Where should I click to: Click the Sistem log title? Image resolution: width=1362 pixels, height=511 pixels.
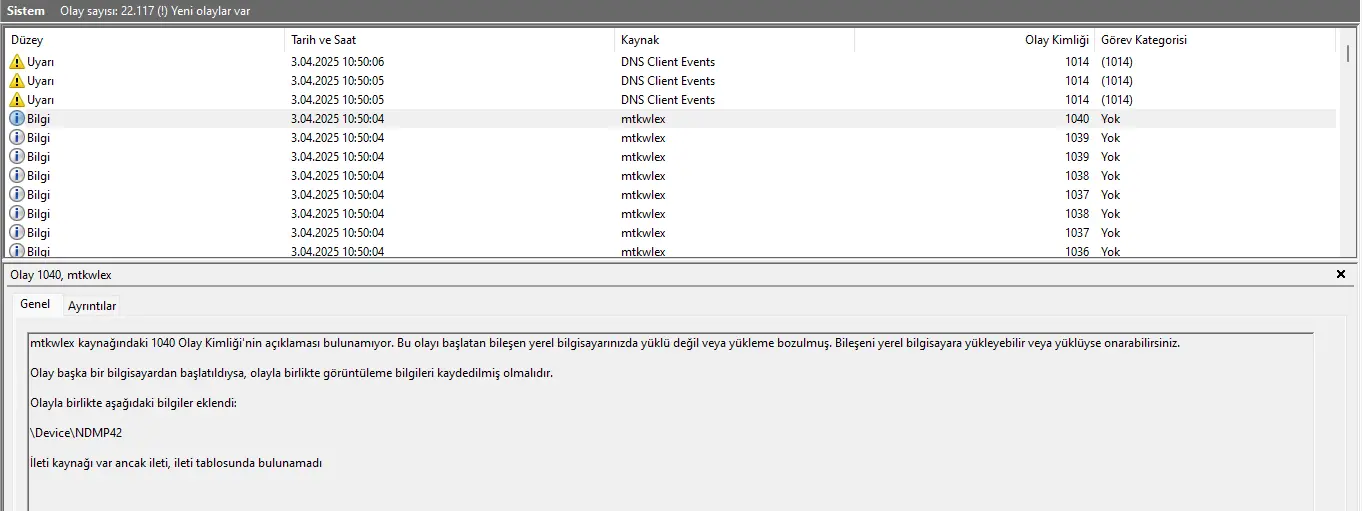(26, 10)
